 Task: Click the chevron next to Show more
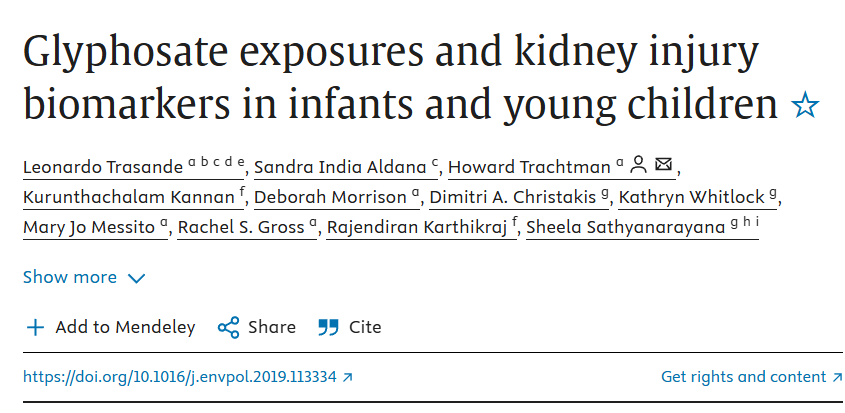pos(136,278)
